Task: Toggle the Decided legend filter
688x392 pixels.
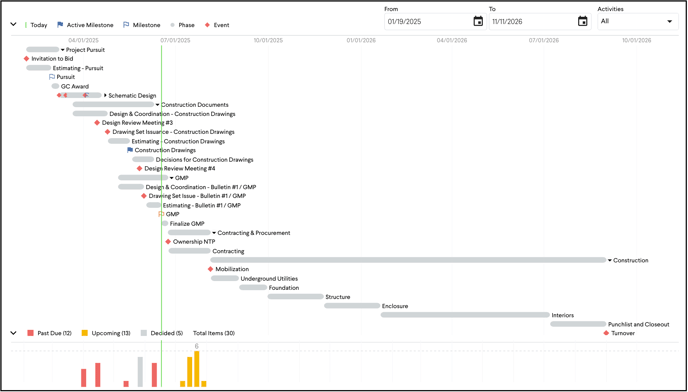Action: [x=162, y=333]
